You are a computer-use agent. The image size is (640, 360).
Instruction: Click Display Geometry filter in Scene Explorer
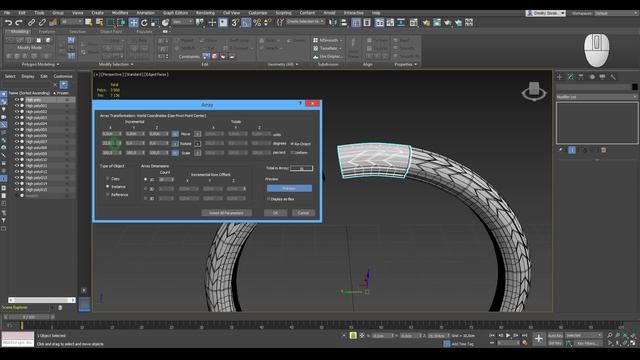4,94
